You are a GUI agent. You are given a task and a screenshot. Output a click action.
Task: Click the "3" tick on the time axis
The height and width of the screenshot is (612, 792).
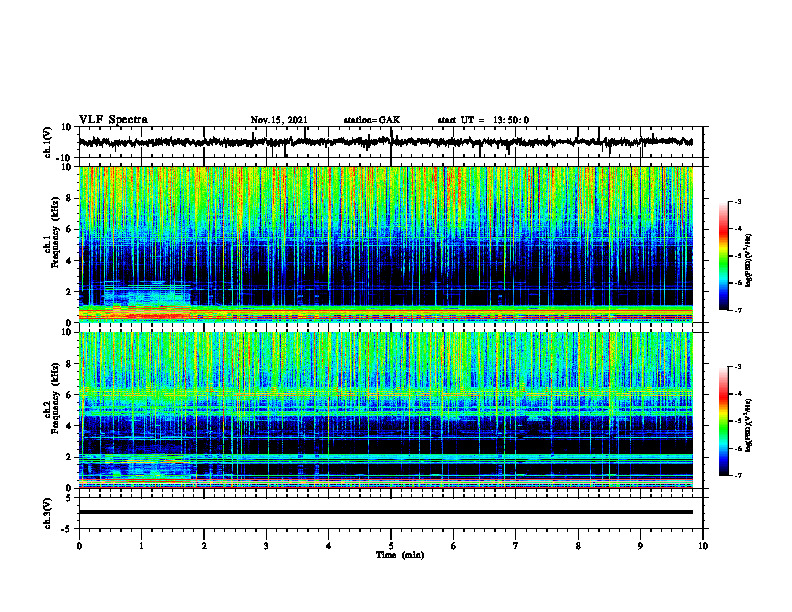tap(266, 546)
